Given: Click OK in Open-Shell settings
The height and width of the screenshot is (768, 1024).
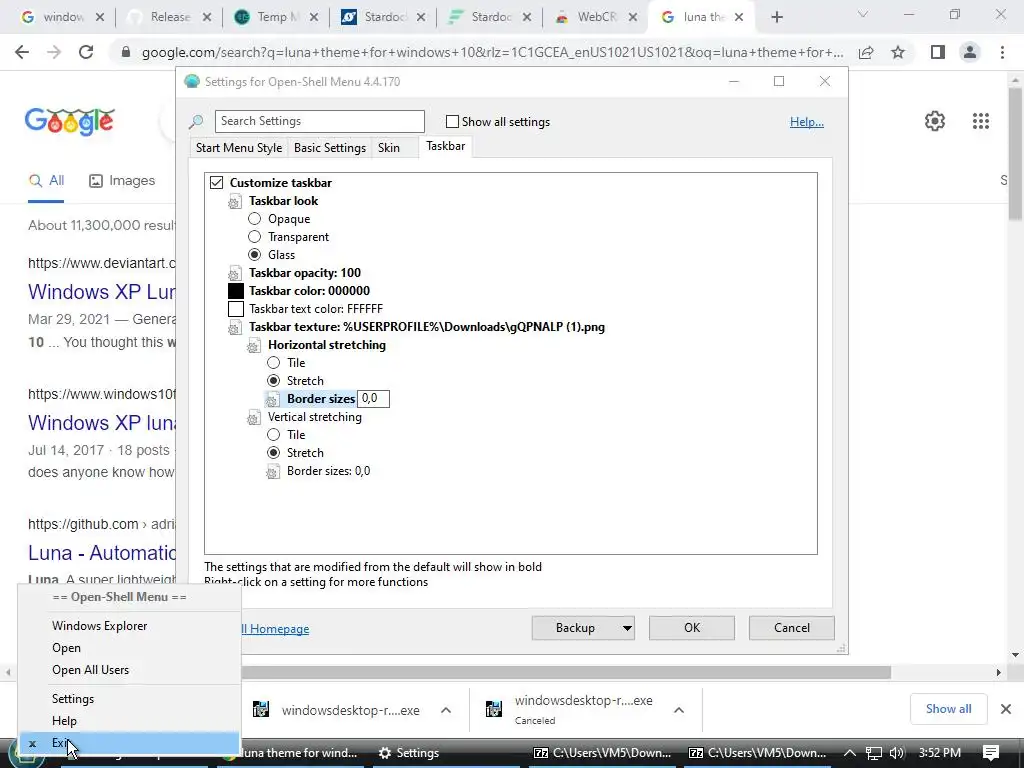Looking at the screenshot, I should click(692, 628).
